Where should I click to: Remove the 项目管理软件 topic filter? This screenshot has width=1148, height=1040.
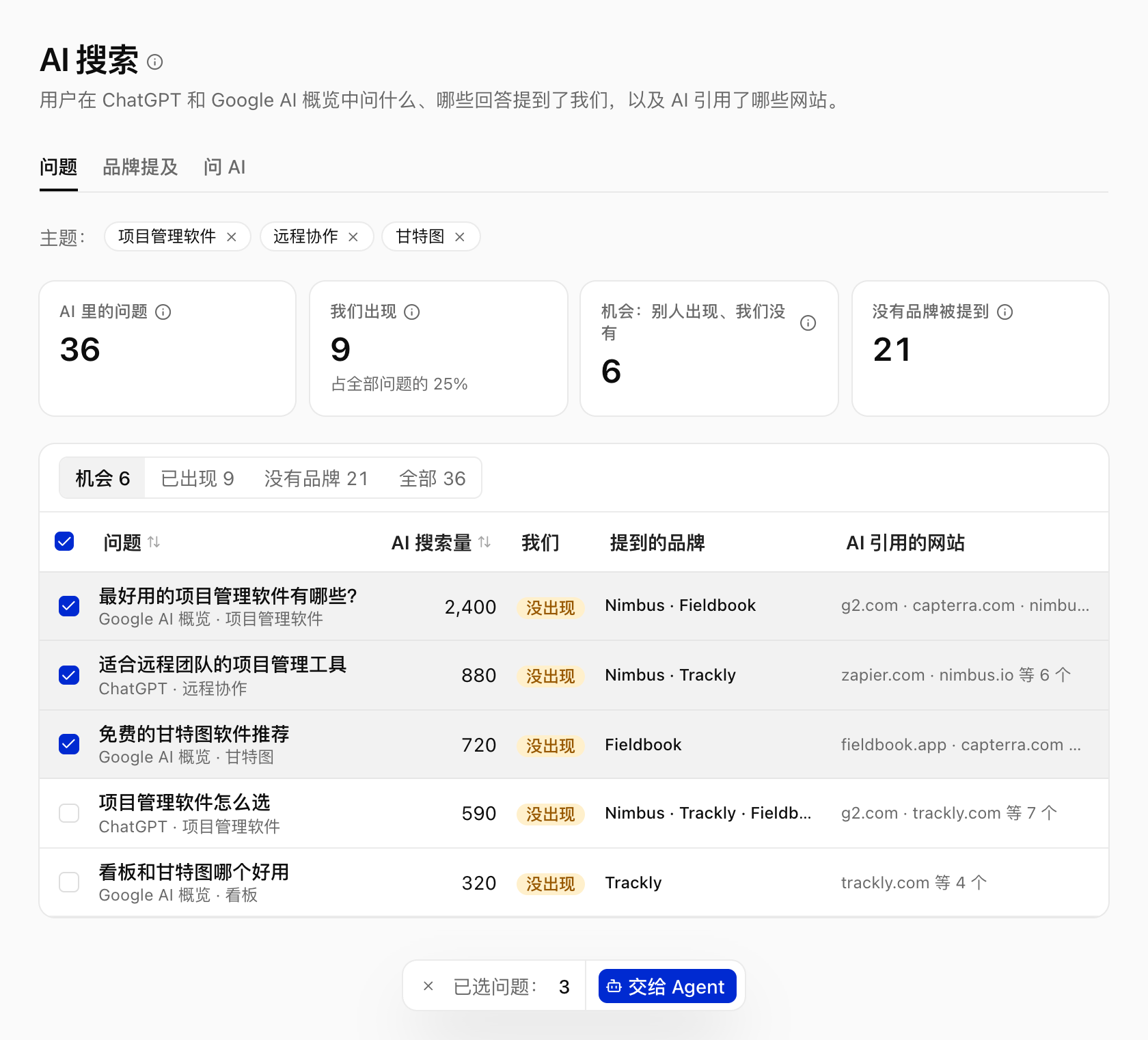[232, 237]
